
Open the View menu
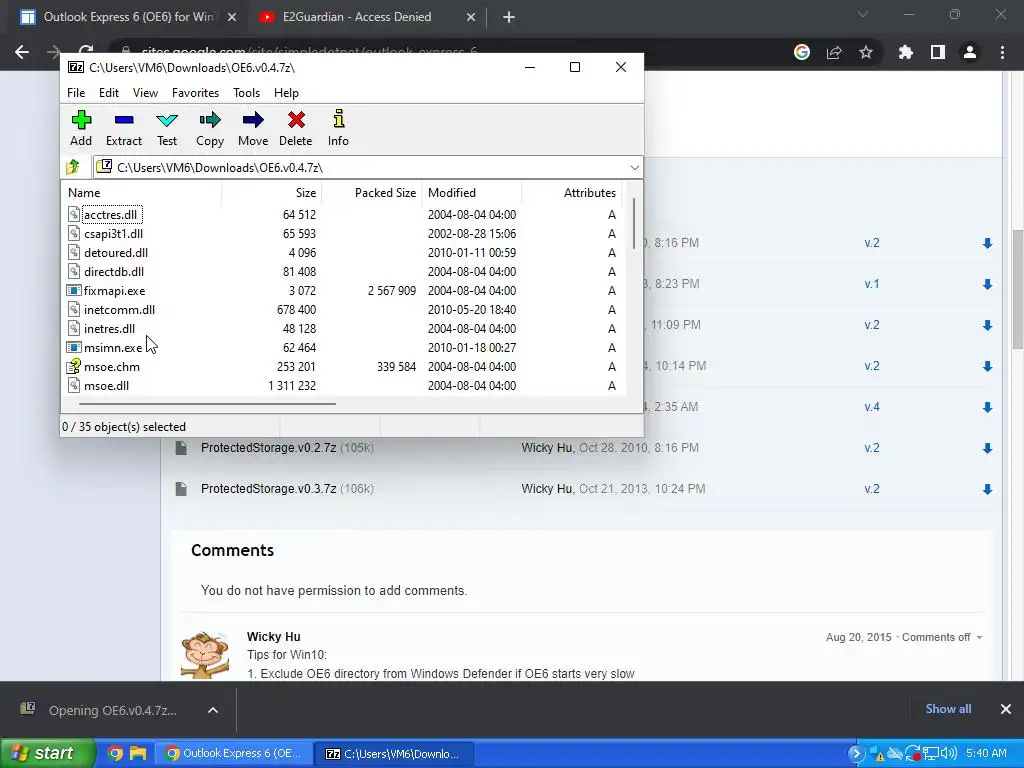(145, 93)
